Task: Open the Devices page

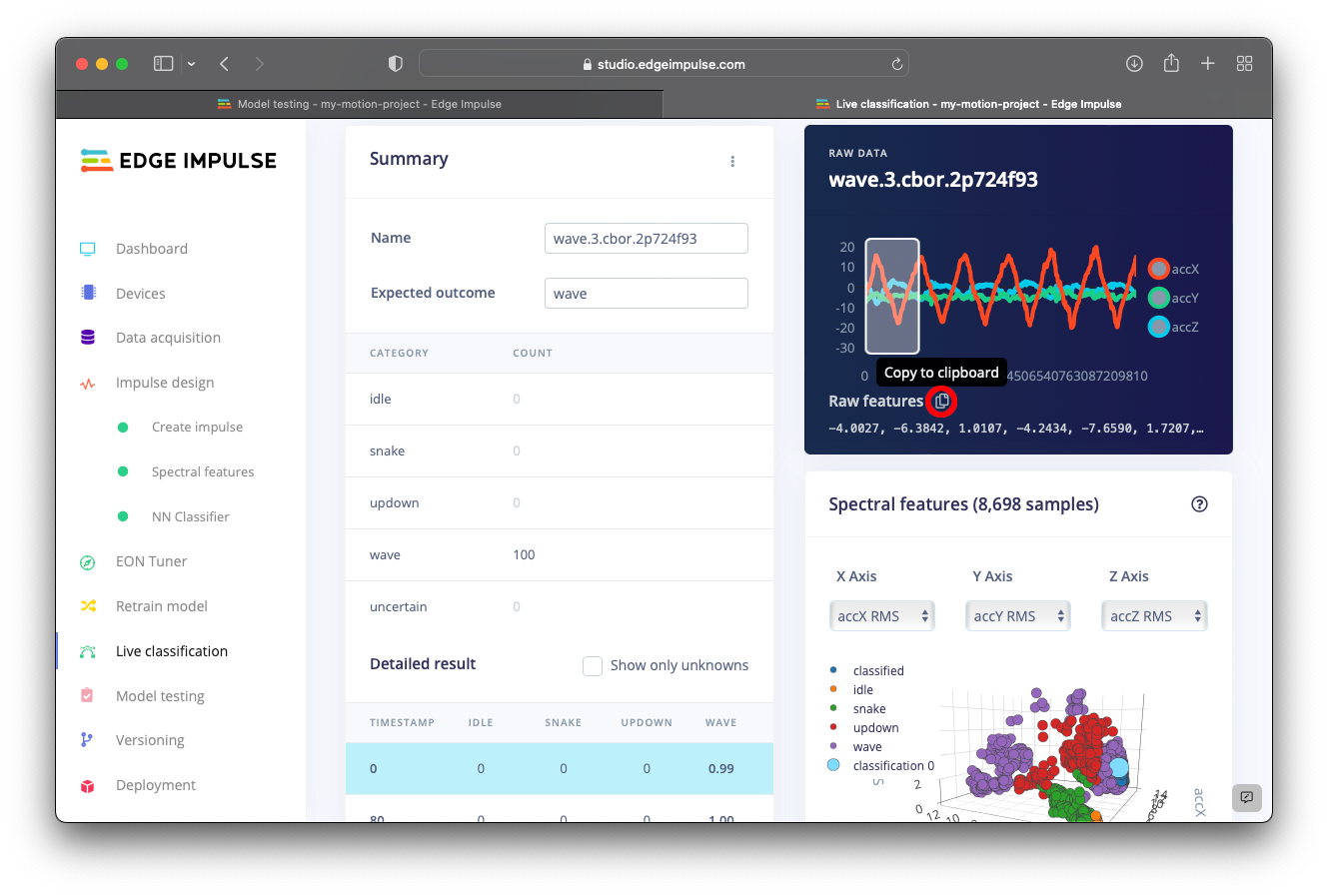Action: 141,294
